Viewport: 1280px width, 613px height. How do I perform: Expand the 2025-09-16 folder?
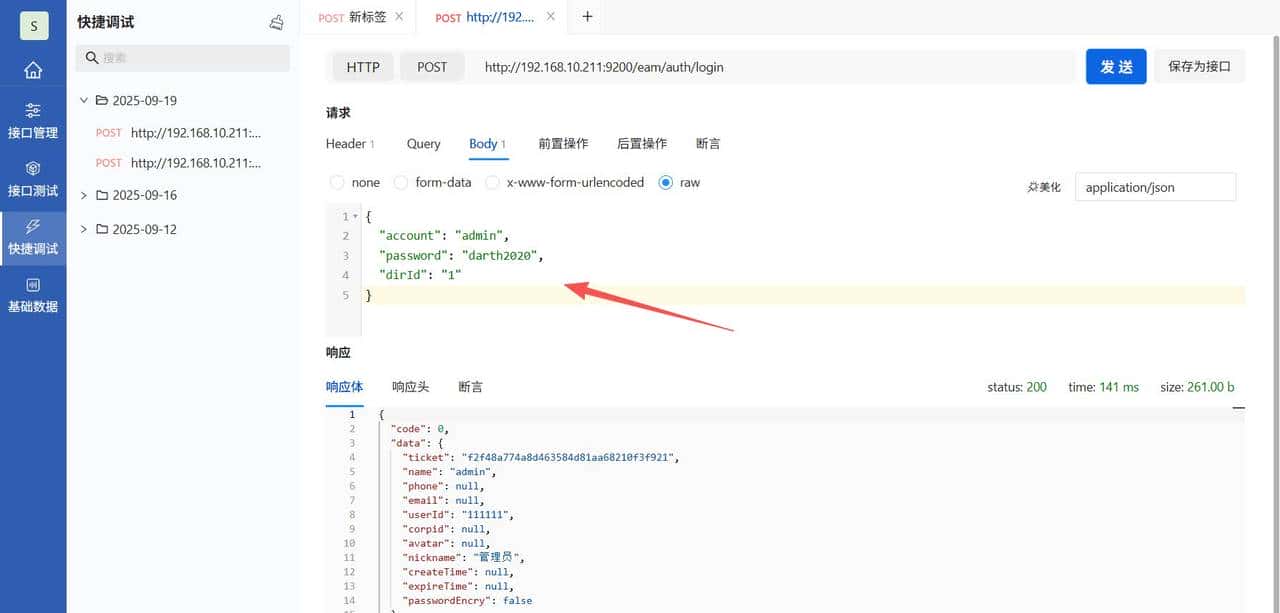[x=84, y=195]
